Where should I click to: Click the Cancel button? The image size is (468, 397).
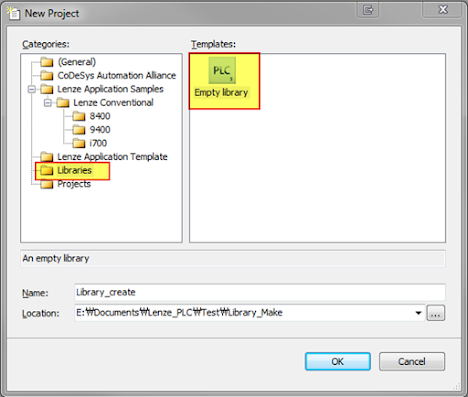coord(412,362)
